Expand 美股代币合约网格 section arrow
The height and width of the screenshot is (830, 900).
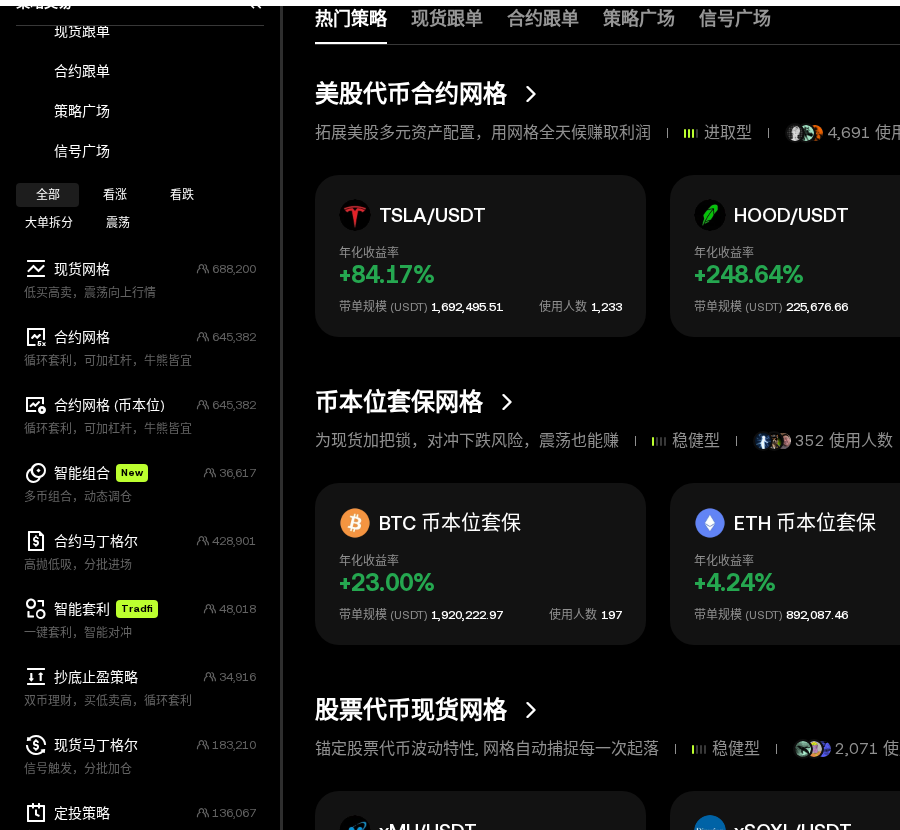[531, 94]
